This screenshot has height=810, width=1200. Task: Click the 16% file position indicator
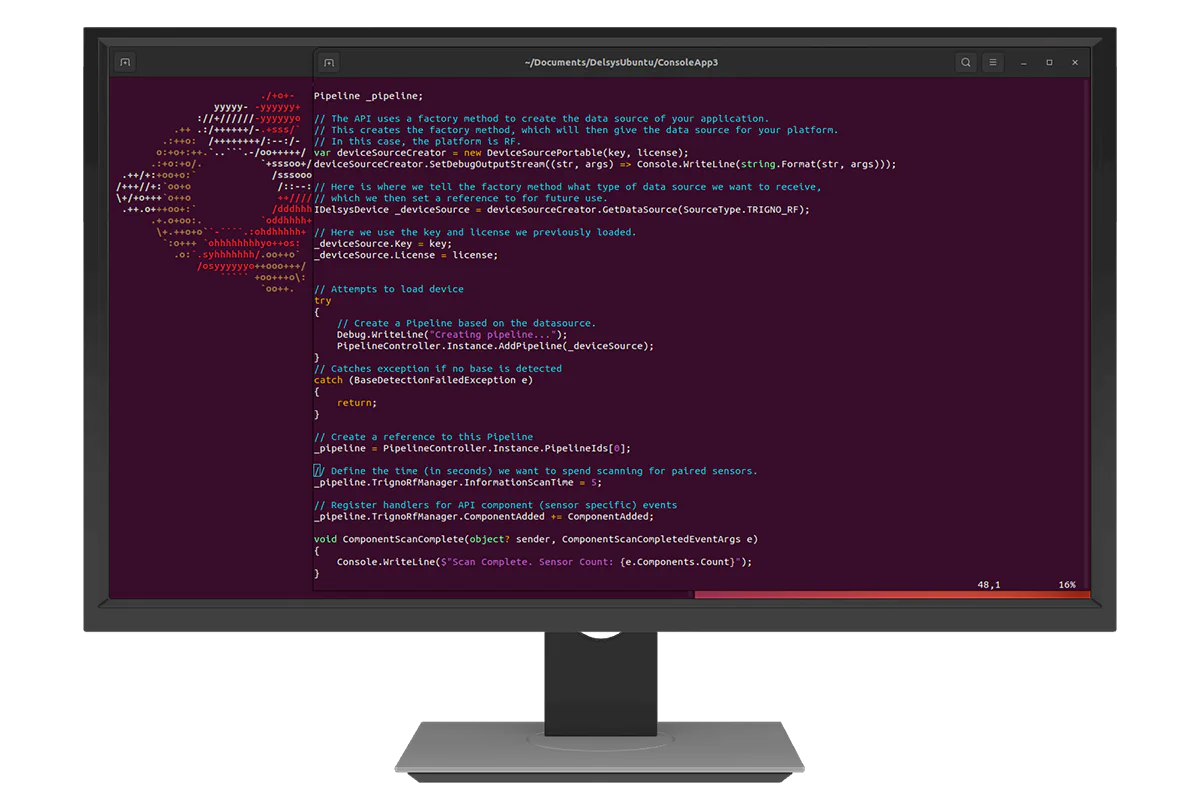(x=1066, y=584)
